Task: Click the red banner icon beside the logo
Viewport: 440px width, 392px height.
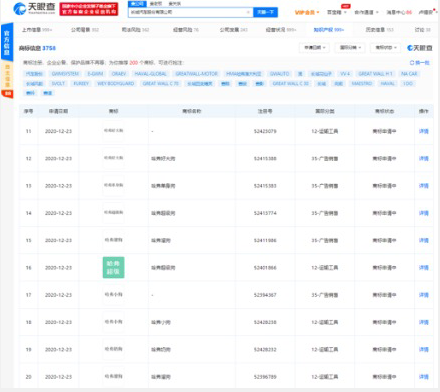Action: coord(89,9)
